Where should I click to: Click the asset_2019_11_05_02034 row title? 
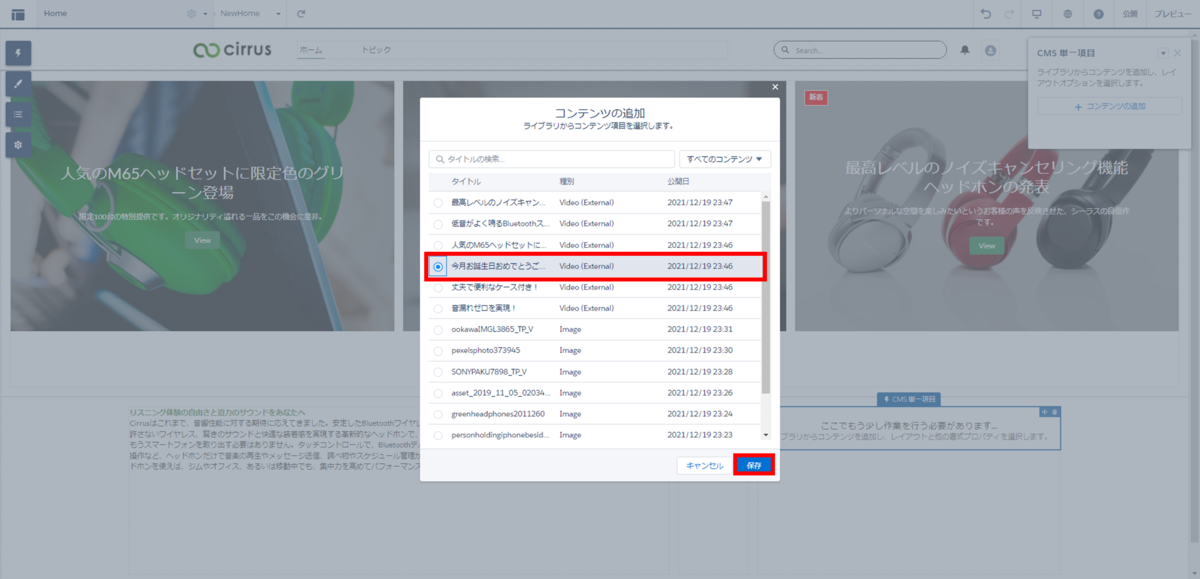point(500,393)
